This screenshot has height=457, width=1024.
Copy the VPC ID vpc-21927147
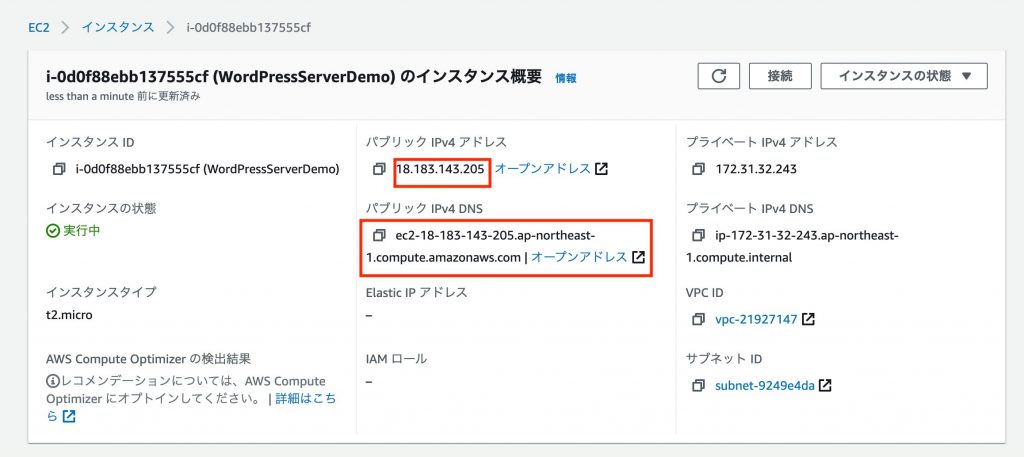coord(699,319)
